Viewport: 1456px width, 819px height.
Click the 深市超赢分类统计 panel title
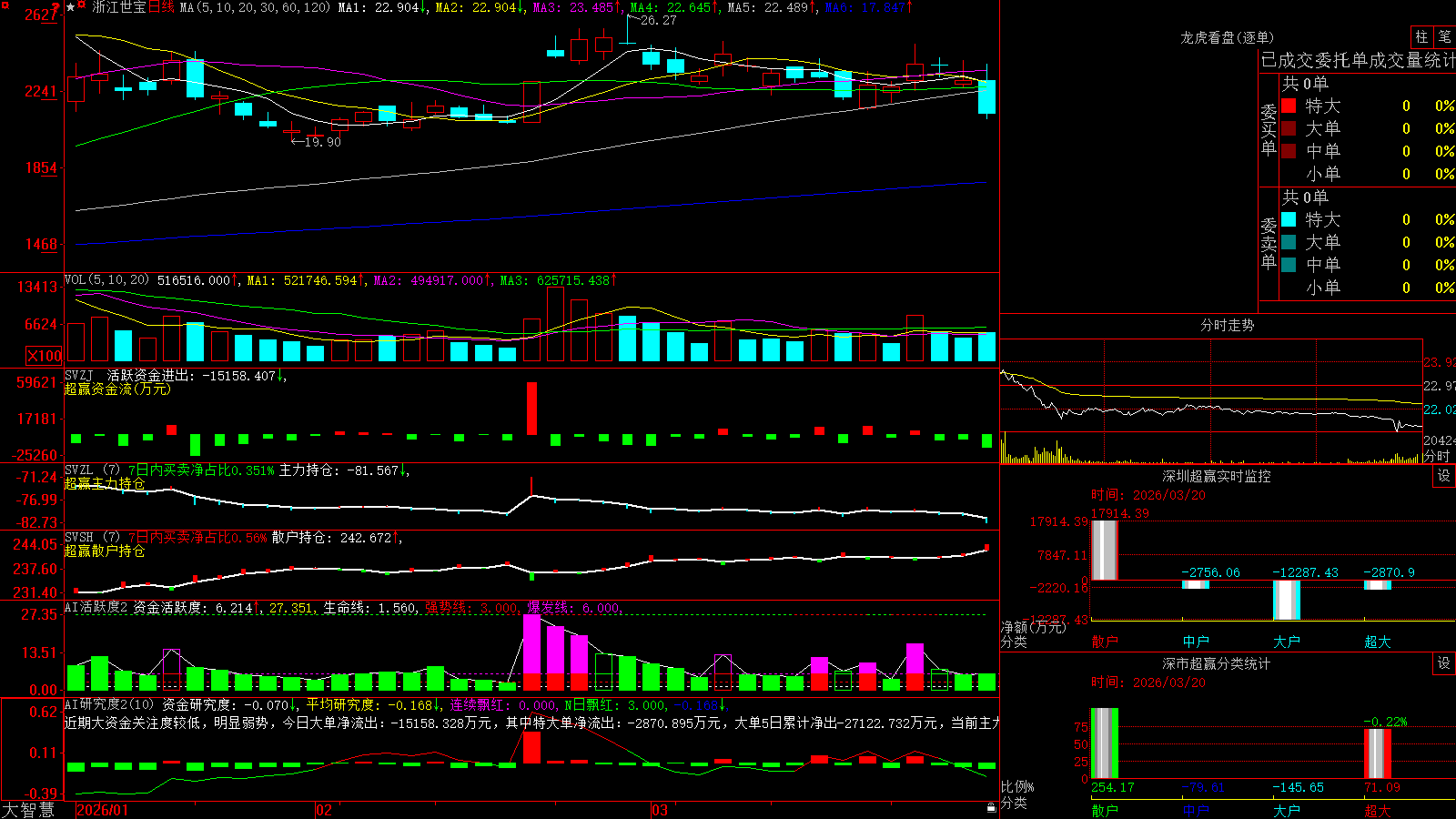[1217, 663]
